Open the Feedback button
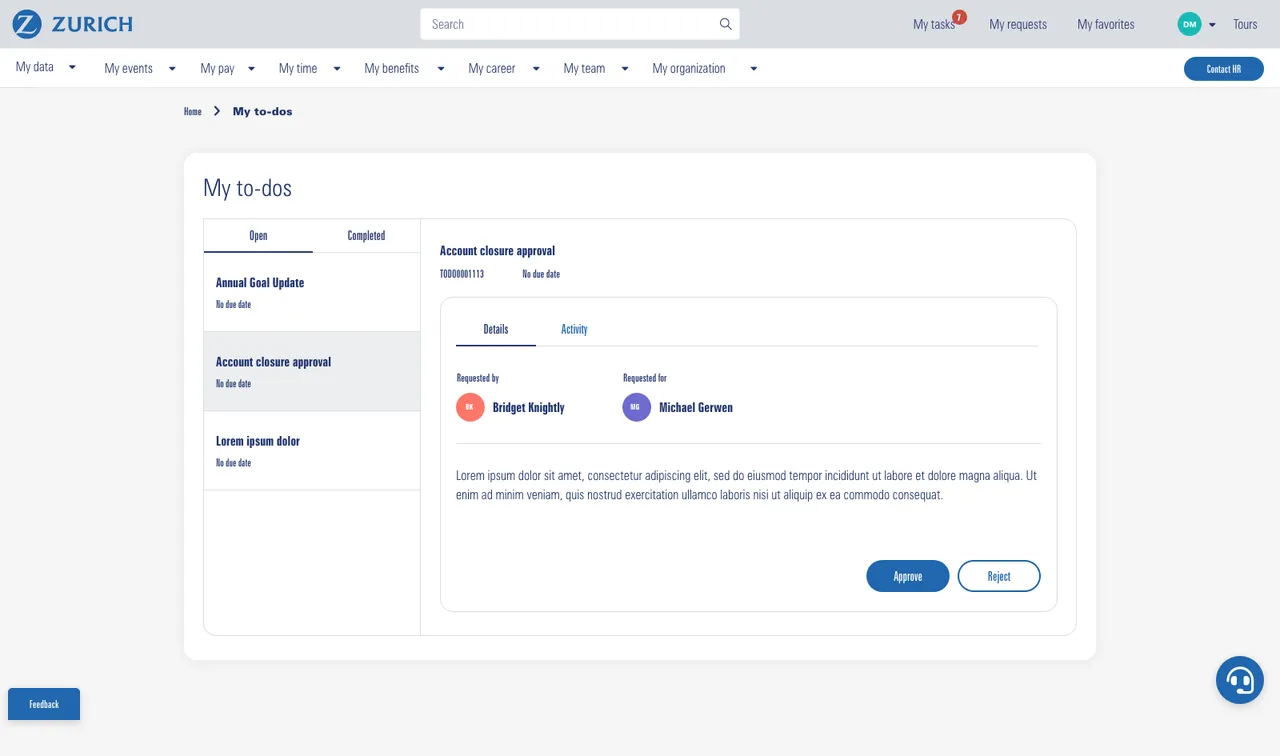The image size is (1280, 756). [x=44, y=704]
